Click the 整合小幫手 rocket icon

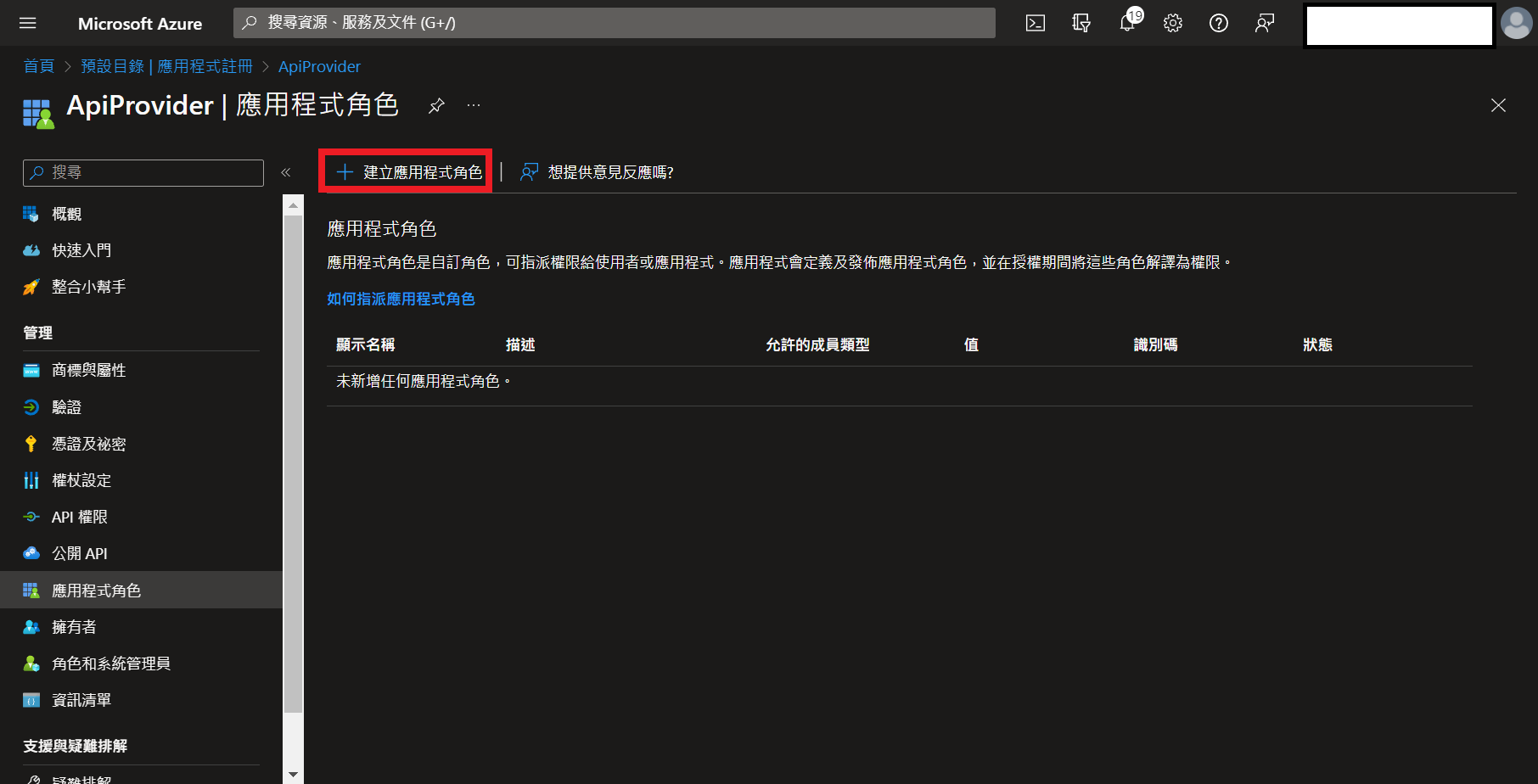(x=31, y=287)
